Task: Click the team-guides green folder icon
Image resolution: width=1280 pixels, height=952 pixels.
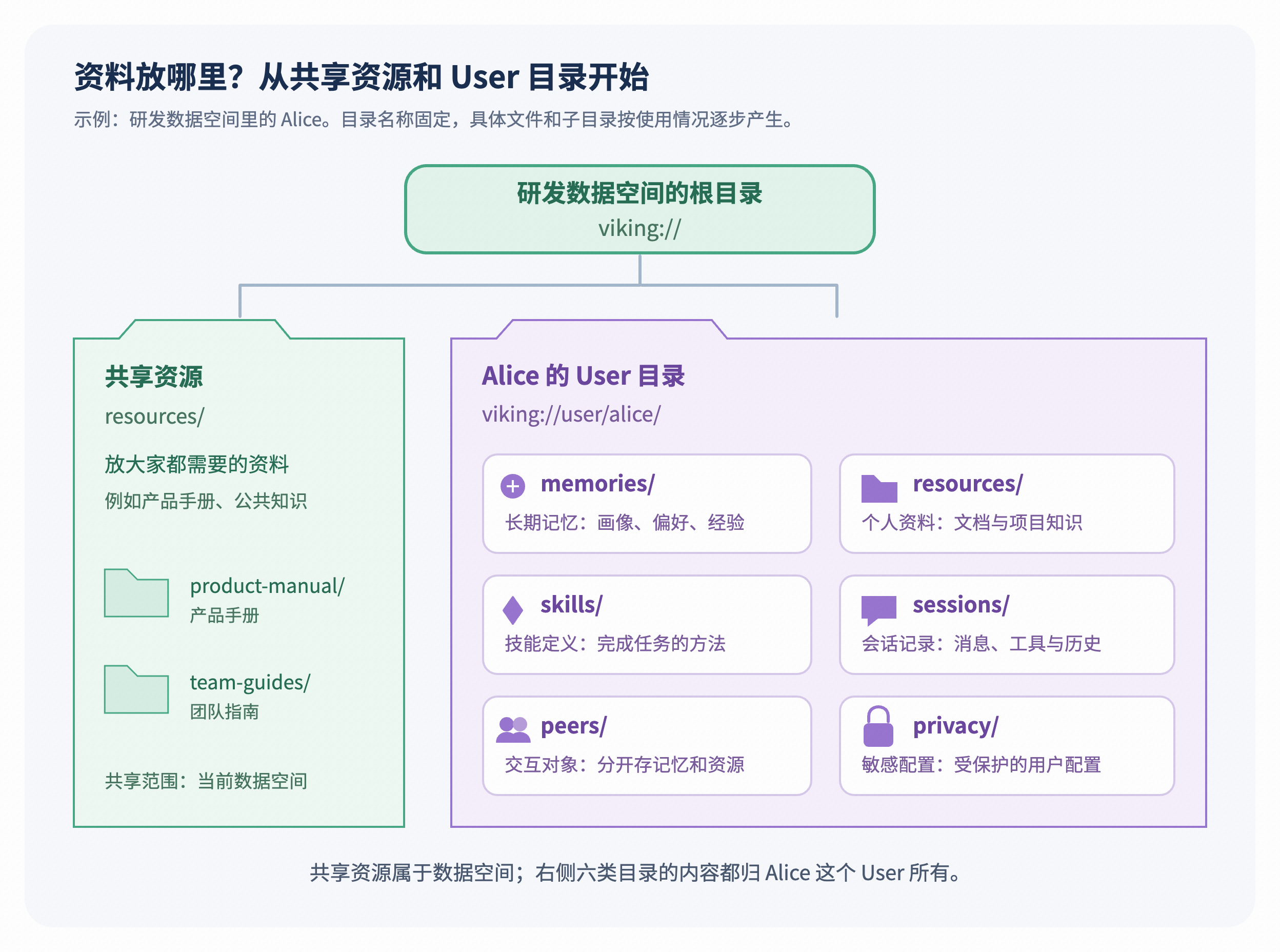Action: 136,689
